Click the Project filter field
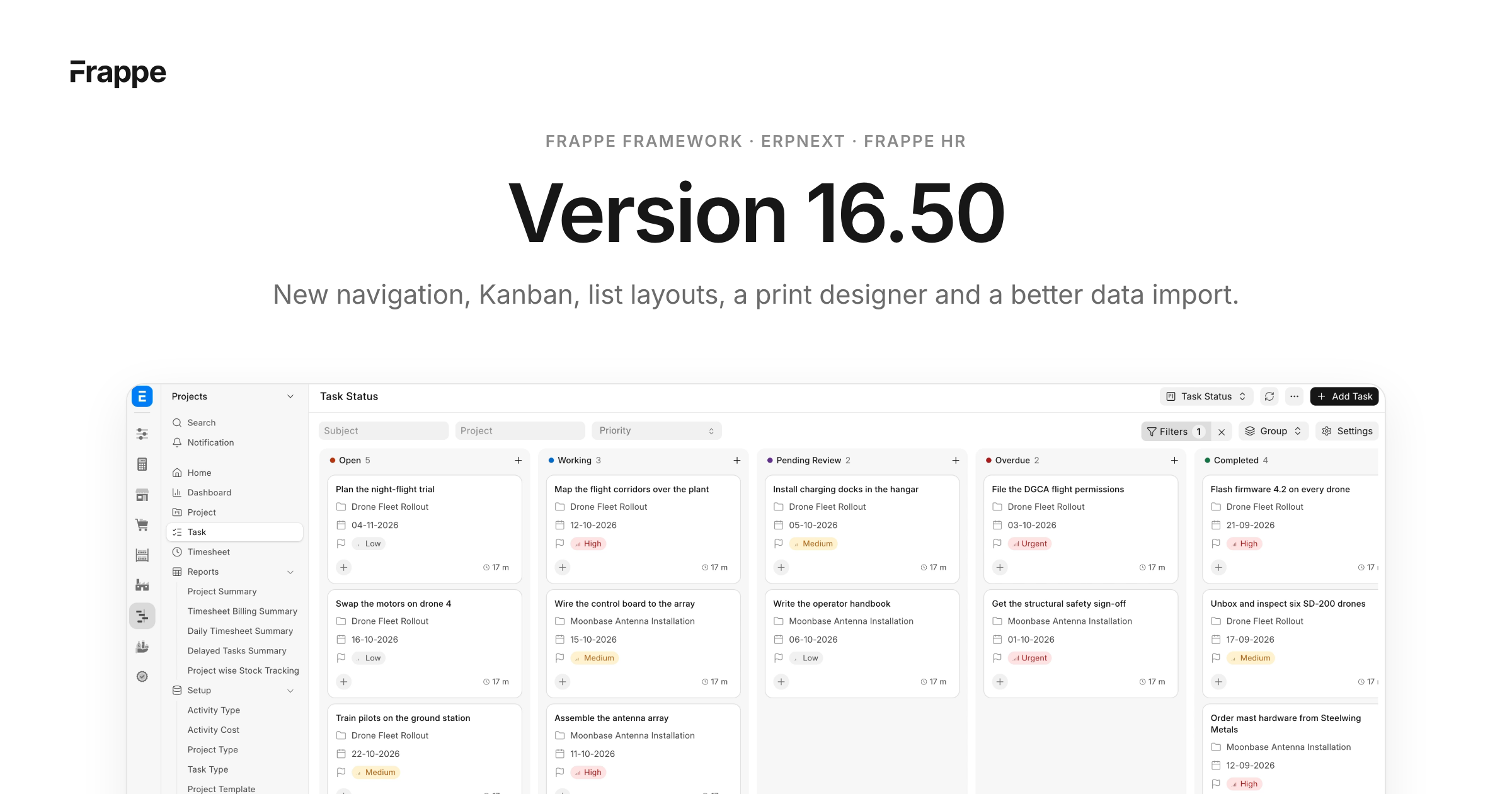1512x794 pixels. [520, 430]
